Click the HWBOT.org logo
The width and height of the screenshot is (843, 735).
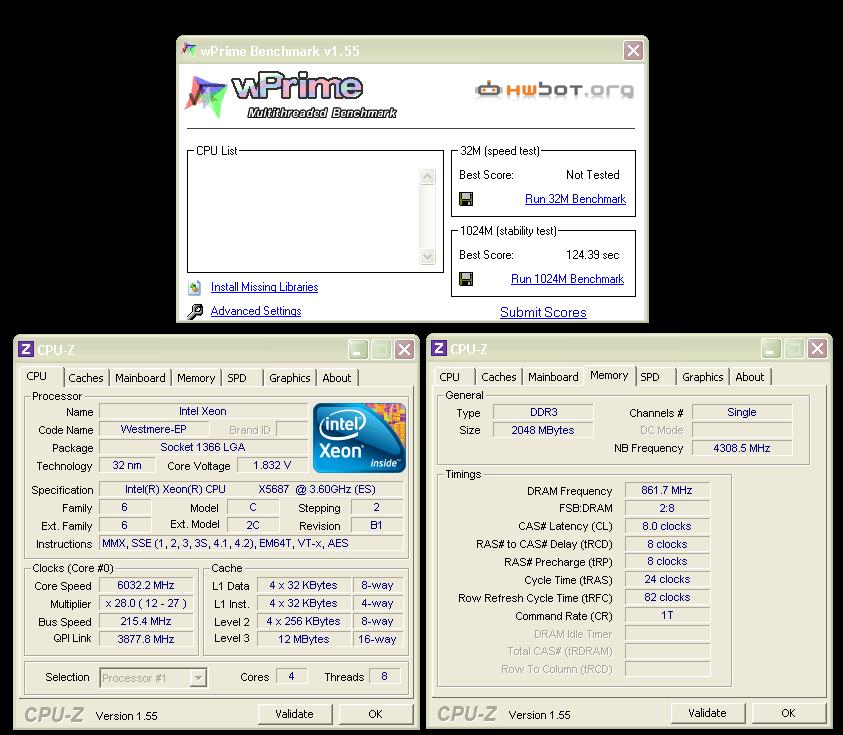pyautogui.click(x=554, y=90)
